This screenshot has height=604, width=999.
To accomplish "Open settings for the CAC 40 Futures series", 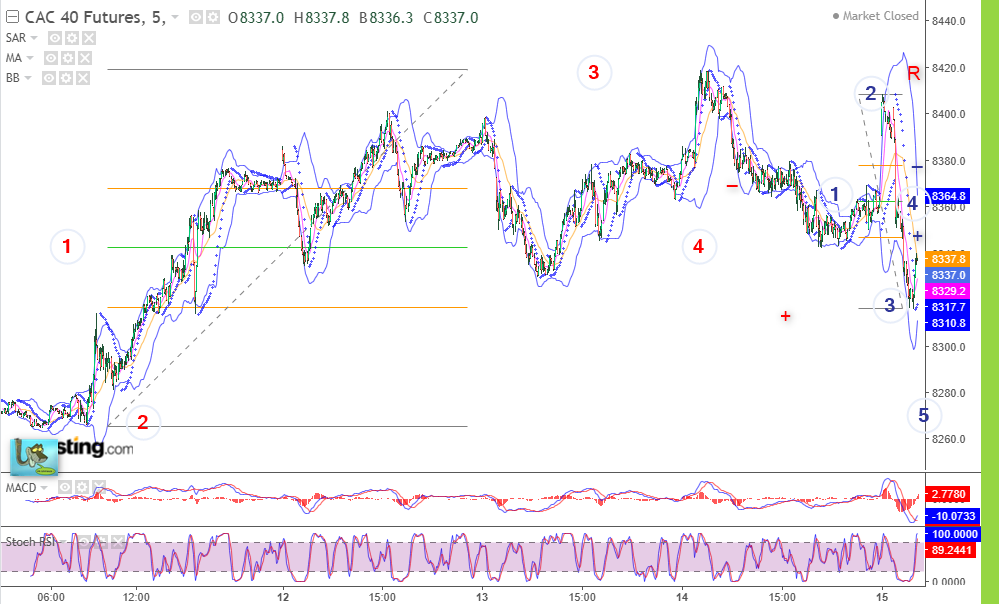I will 212,17.
